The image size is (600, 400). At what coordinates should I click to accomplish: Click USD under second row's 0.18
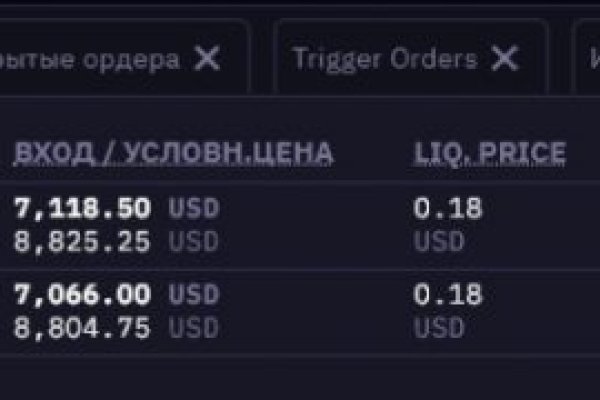pos(439,327)
